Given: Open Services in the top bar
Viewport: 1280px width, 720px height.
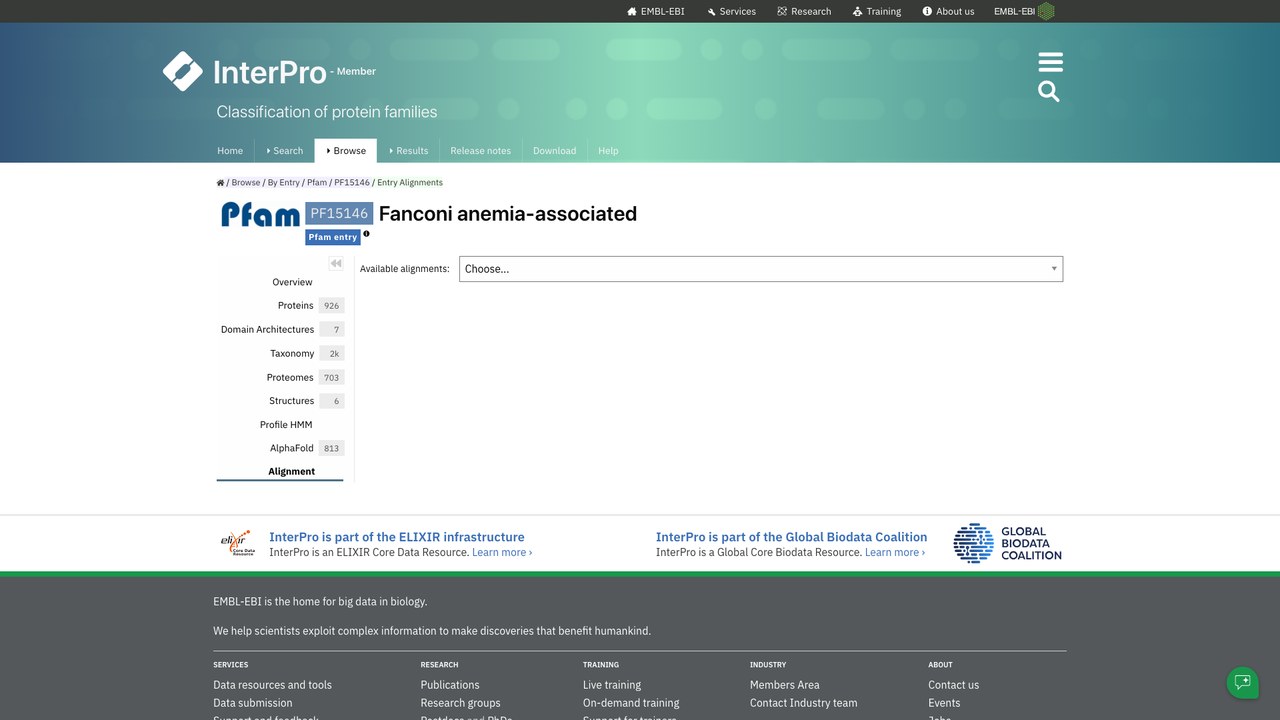Looking at the screenshot, I should click(x=731, y=11).
